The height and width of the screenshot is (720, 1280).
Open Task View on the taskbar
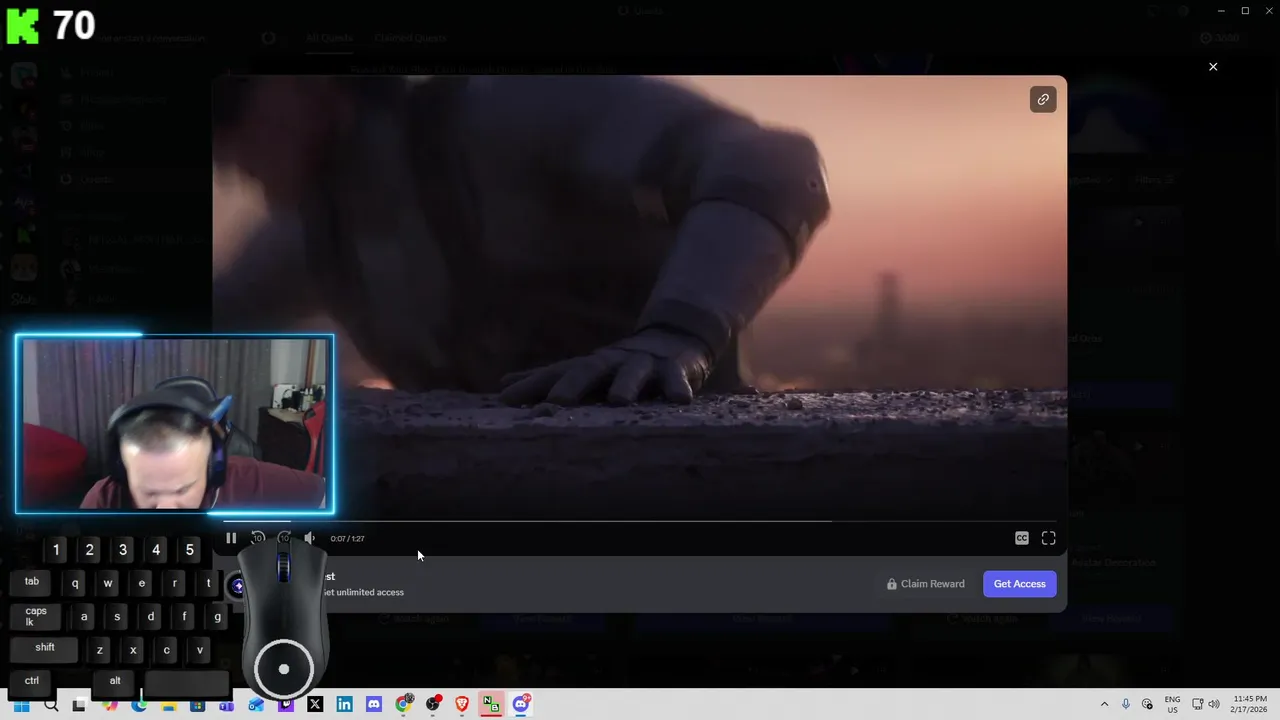point(79,704)
